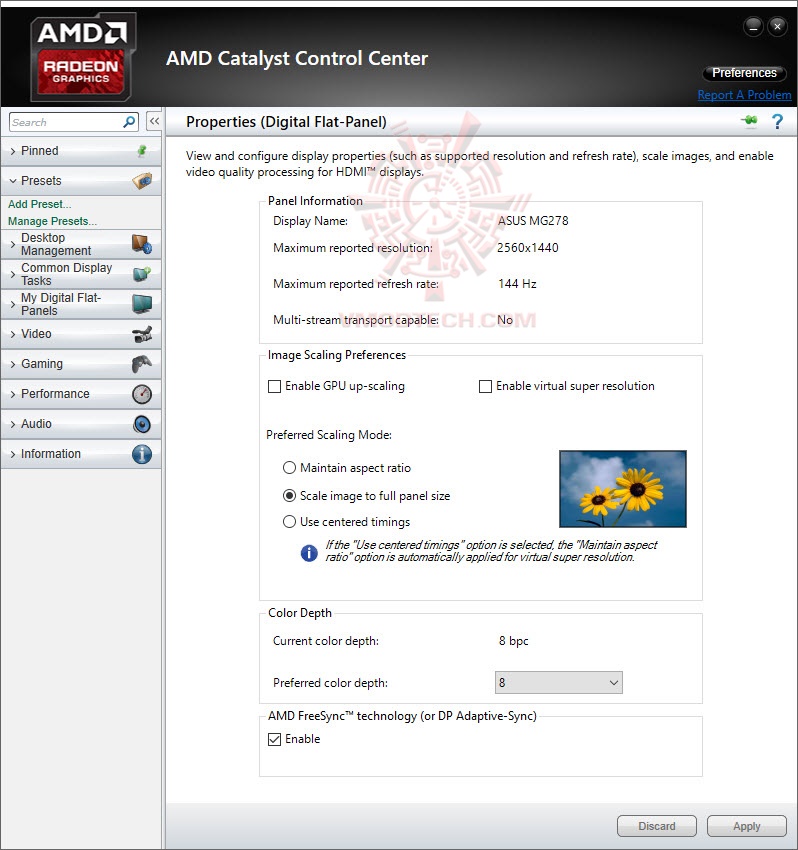Click the Apply button
The width and height of the screenshot is (798, 850).
click(x=746, y=826)
